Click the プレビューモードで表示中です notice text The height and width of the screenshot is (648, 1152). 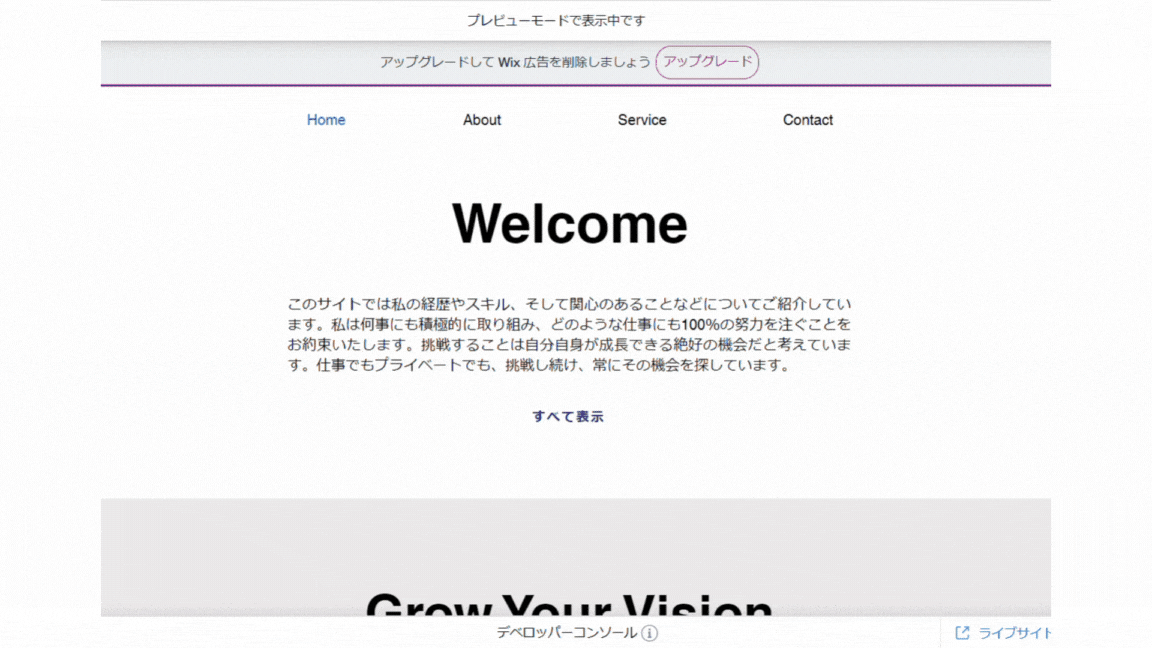tap(556, 21)
